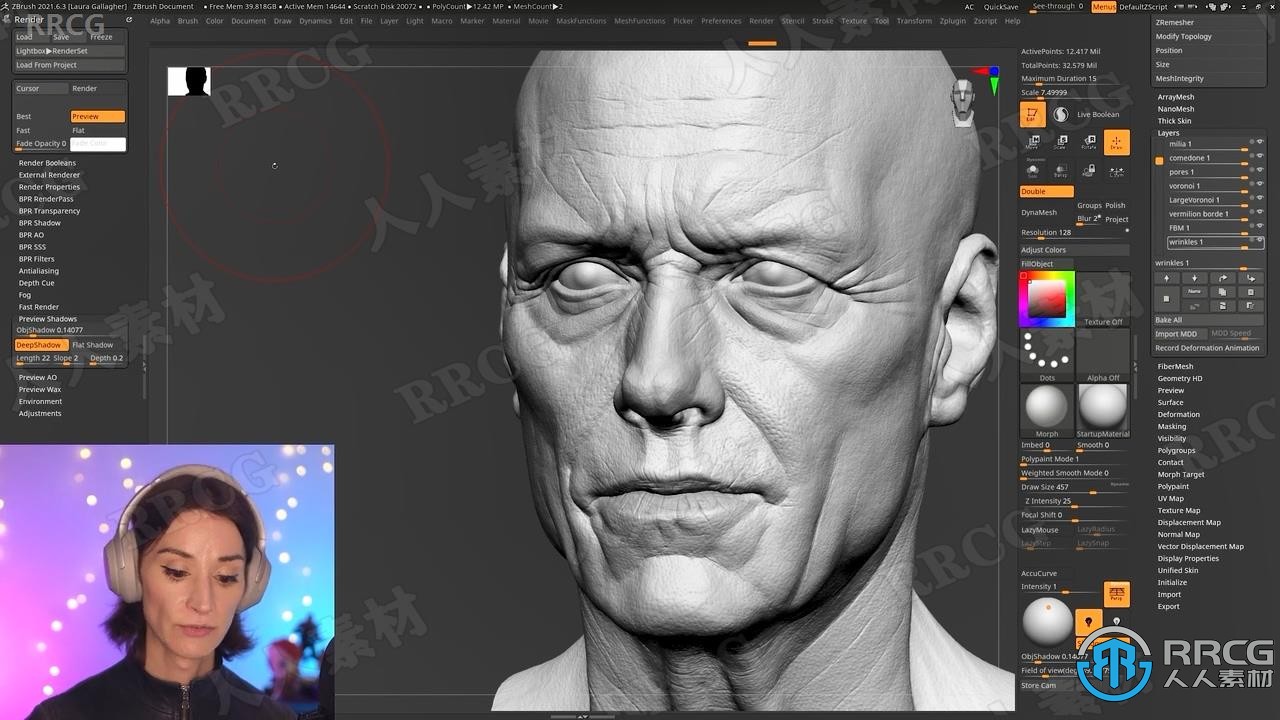Expand the BPR RenderPass section

click(x=46, y=199)
